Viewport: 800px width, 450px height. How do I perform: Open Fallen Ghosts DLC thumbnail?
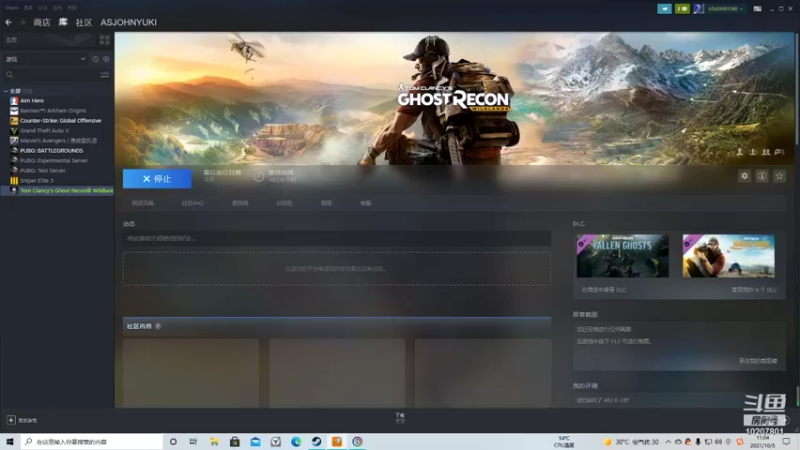[622, 256]
